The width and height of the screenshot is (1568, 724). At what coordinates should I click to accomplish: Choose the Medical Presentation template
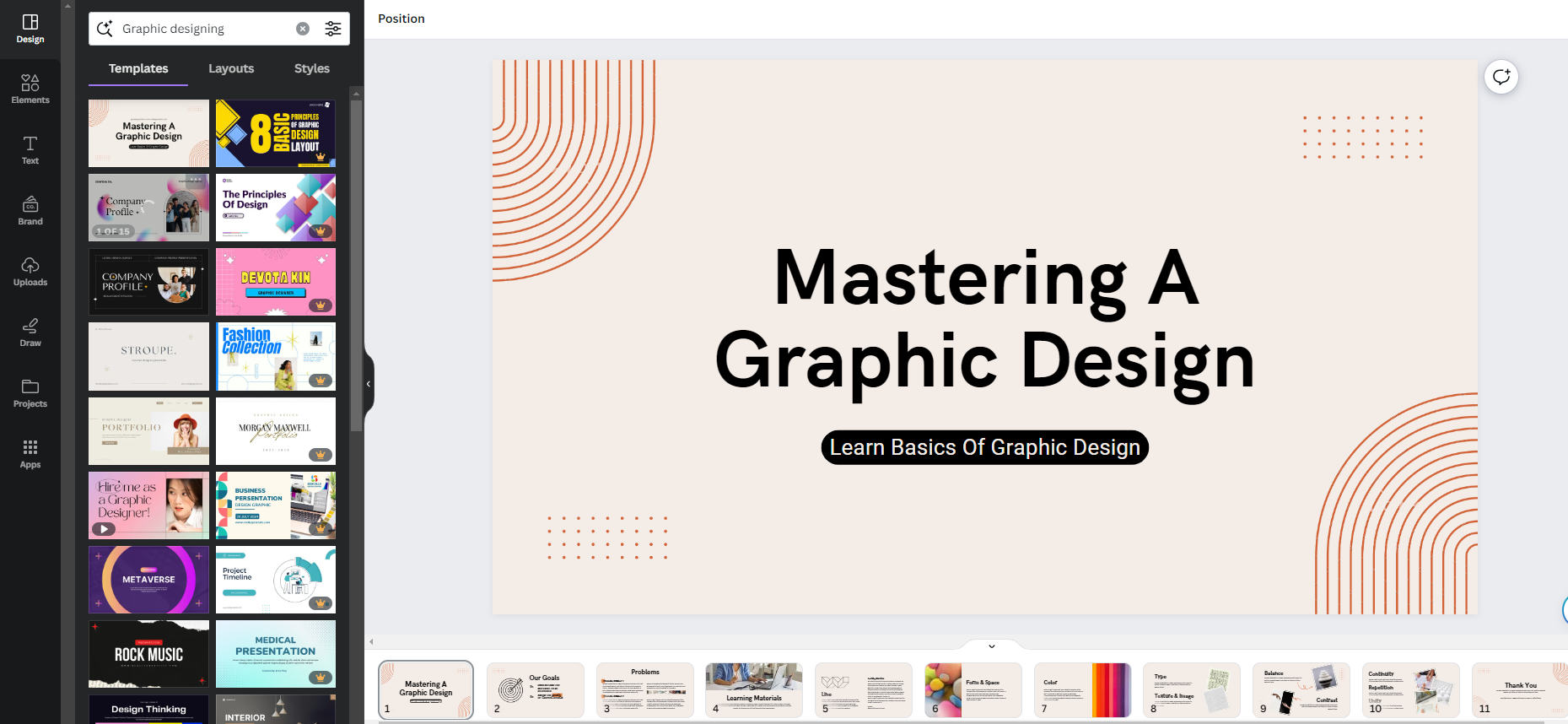[276, 654]
